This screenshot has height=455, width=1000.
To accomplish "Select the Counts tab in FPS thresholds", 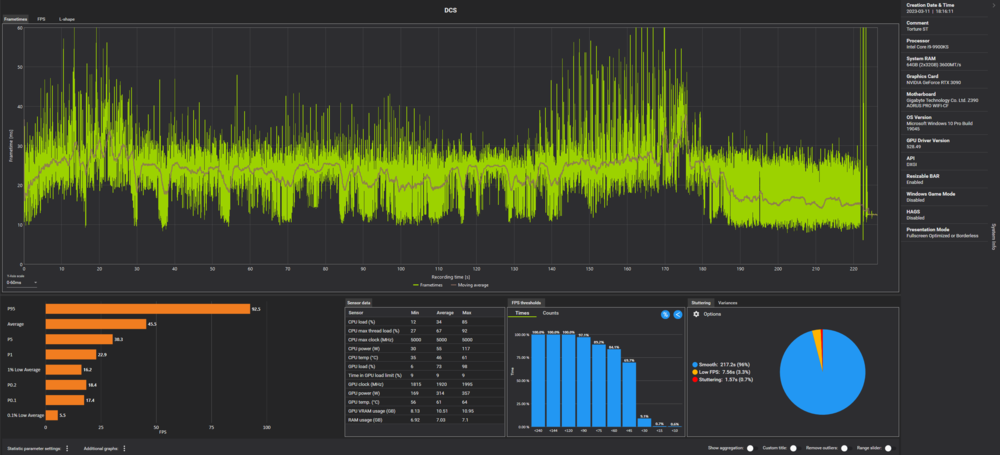I will click(x=550, y=314).
